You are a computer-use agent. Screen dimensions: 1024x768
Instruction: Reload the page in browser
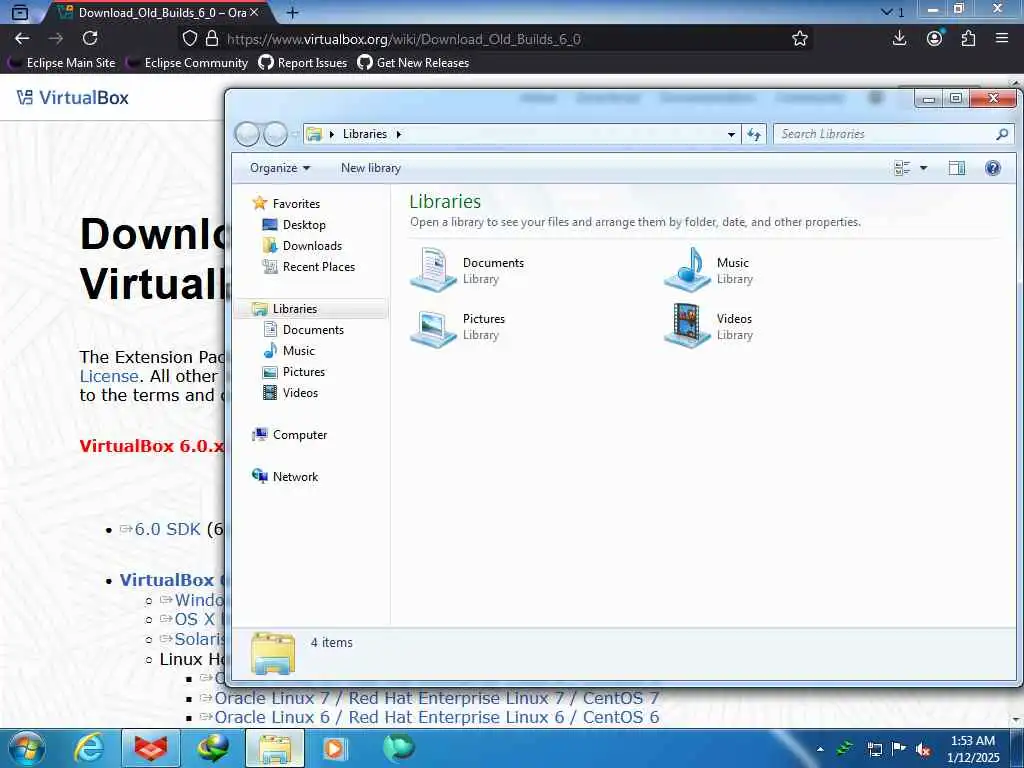(90, 39)
